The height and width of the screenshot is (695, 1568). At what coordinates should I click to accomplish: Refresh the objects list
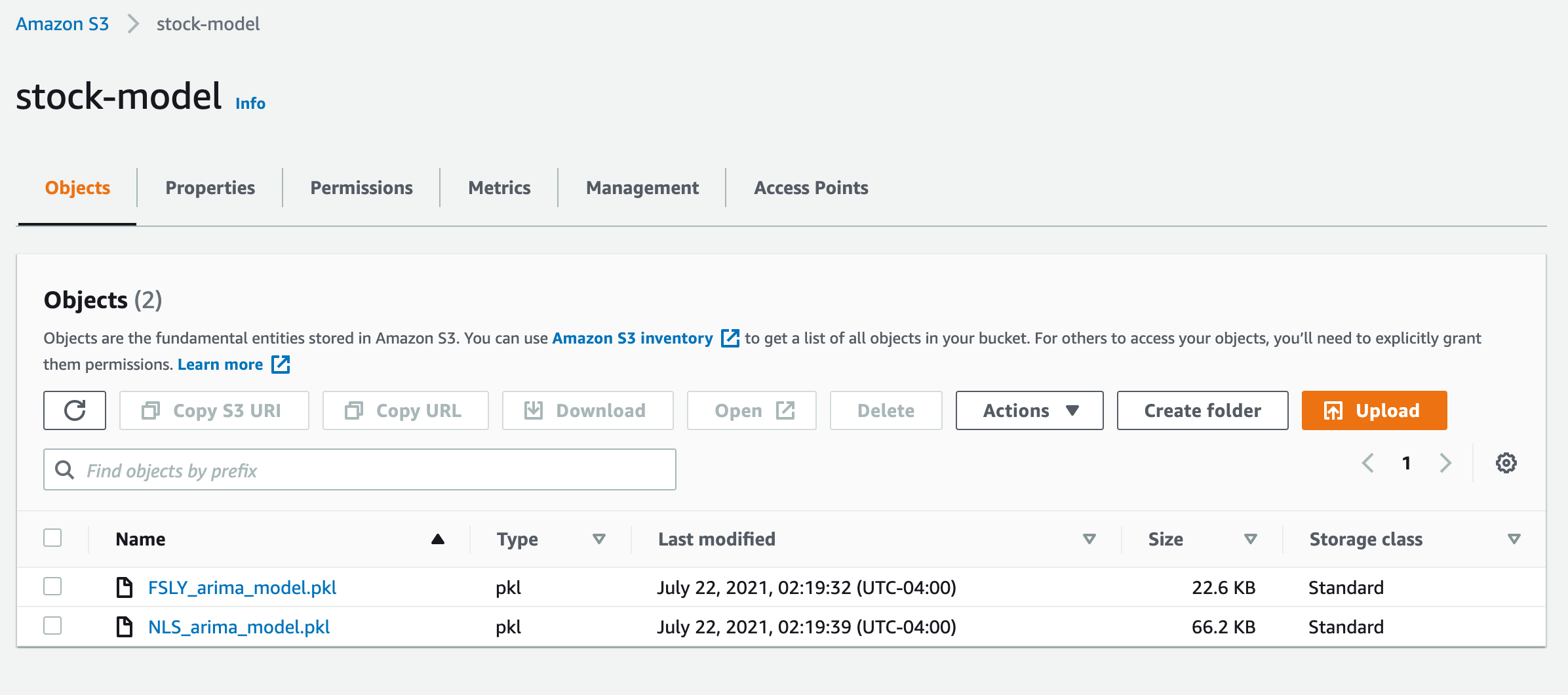pos(75,410)
